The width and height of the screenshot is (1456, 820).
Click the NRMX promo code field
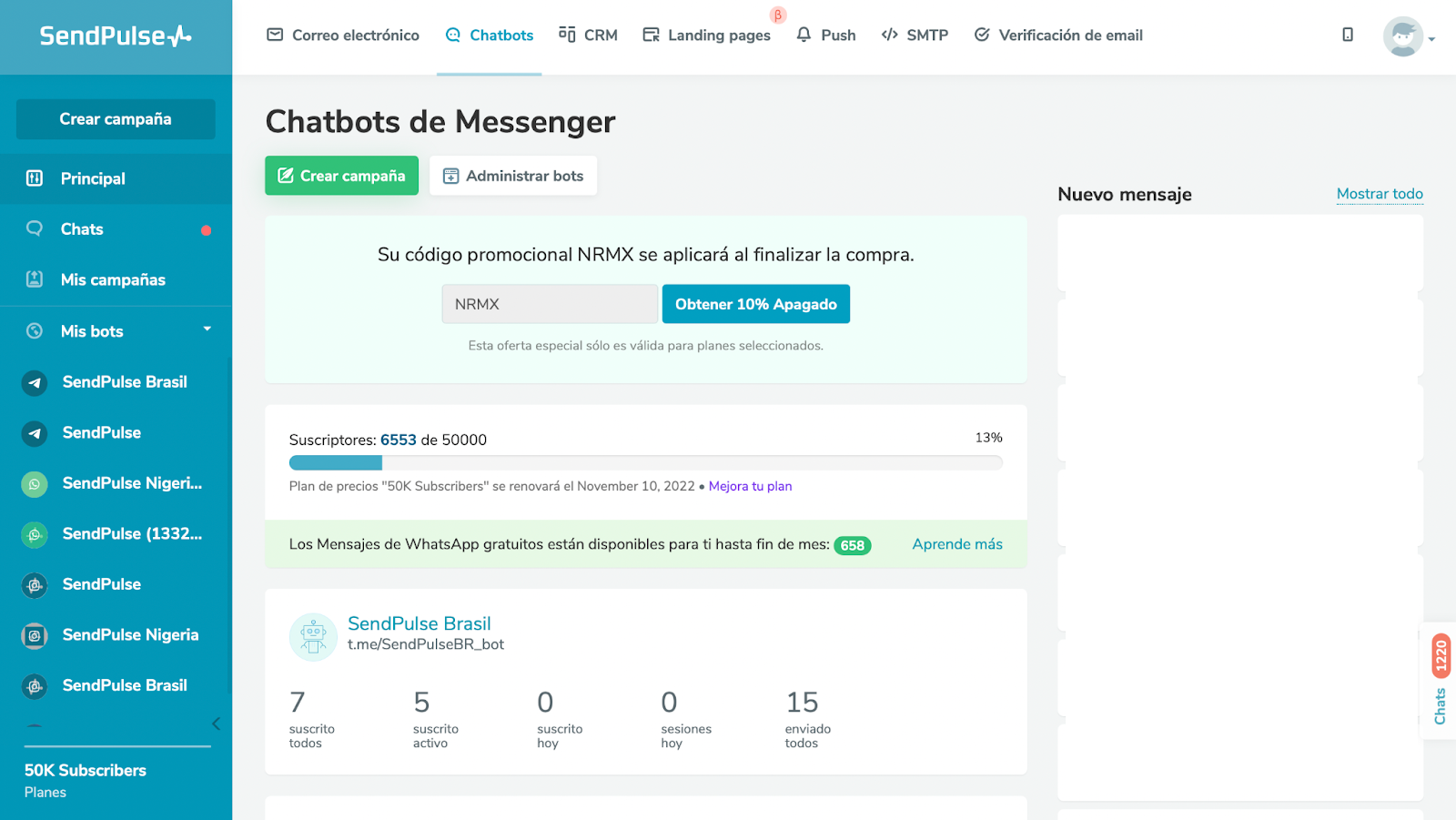click(x=549, y=303)
